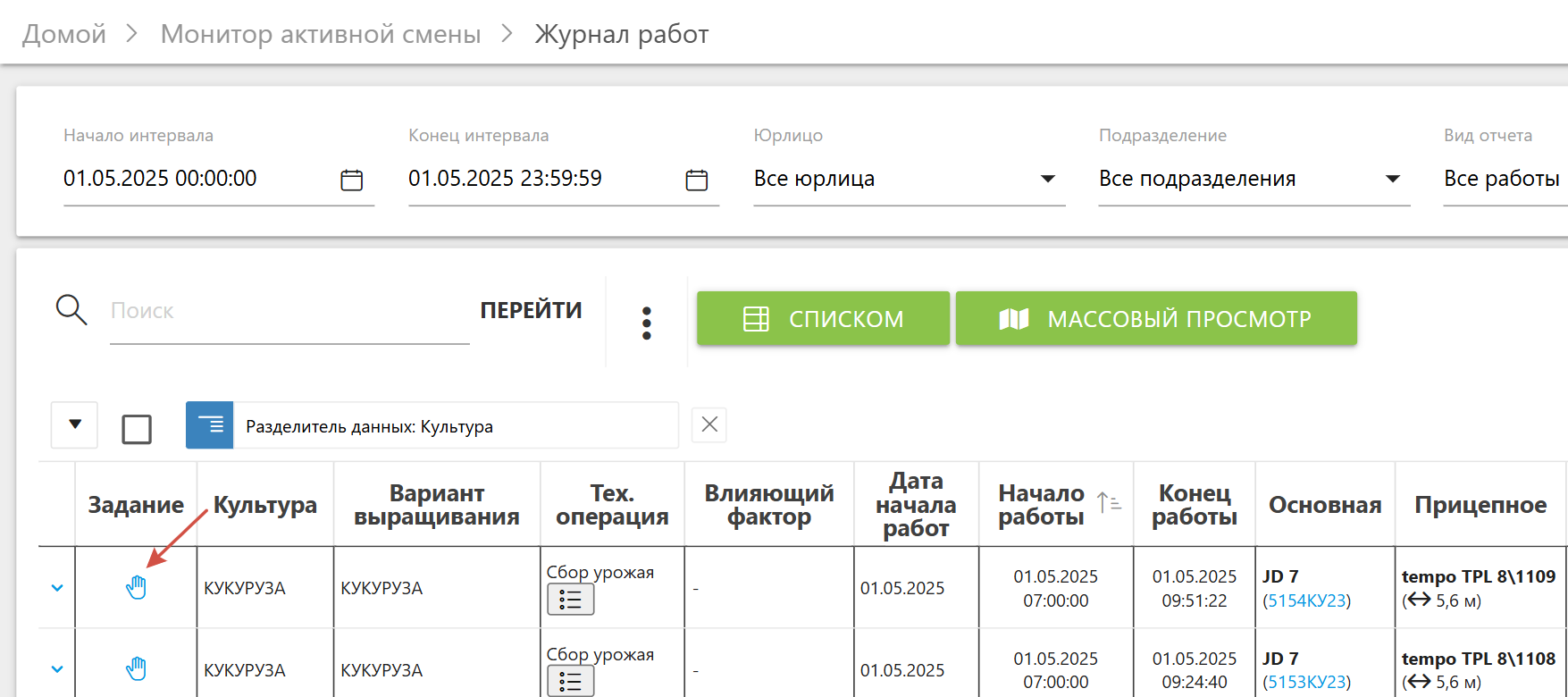Click the blue data grouping icon
1568x697 pixels.
[210, 424]
